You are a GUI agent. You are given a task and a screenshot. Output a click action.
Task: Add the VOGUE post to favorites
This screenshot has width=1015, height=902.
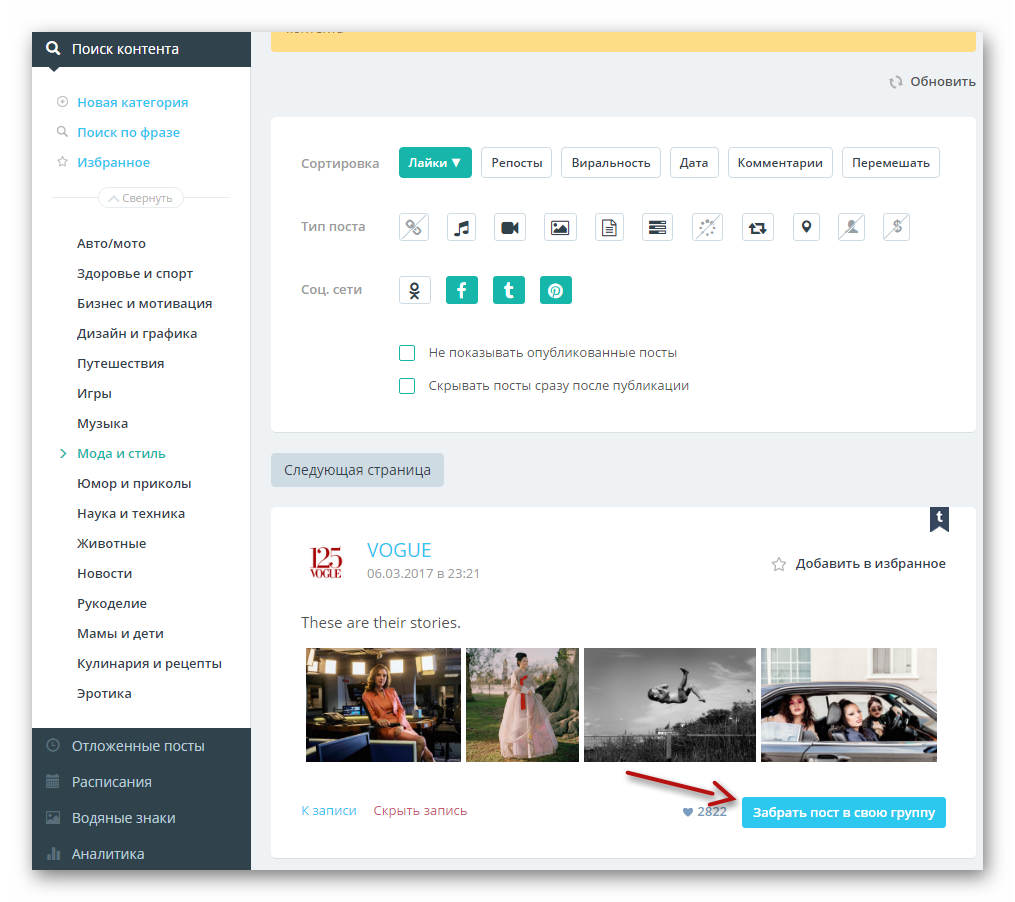pyautogui.click(x=859, y=564)
